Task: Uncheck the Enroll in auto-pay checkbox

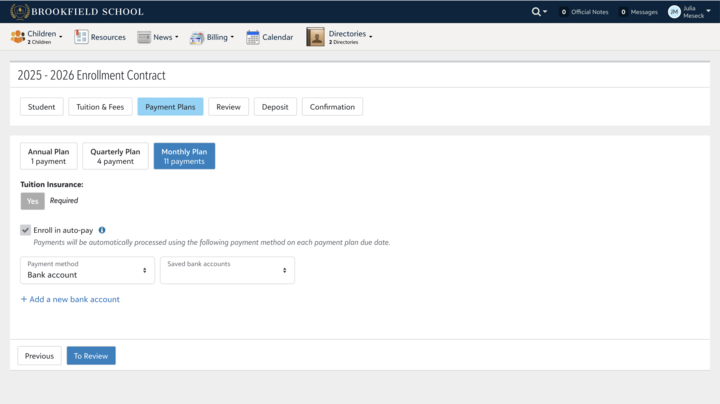Action: 25,230
